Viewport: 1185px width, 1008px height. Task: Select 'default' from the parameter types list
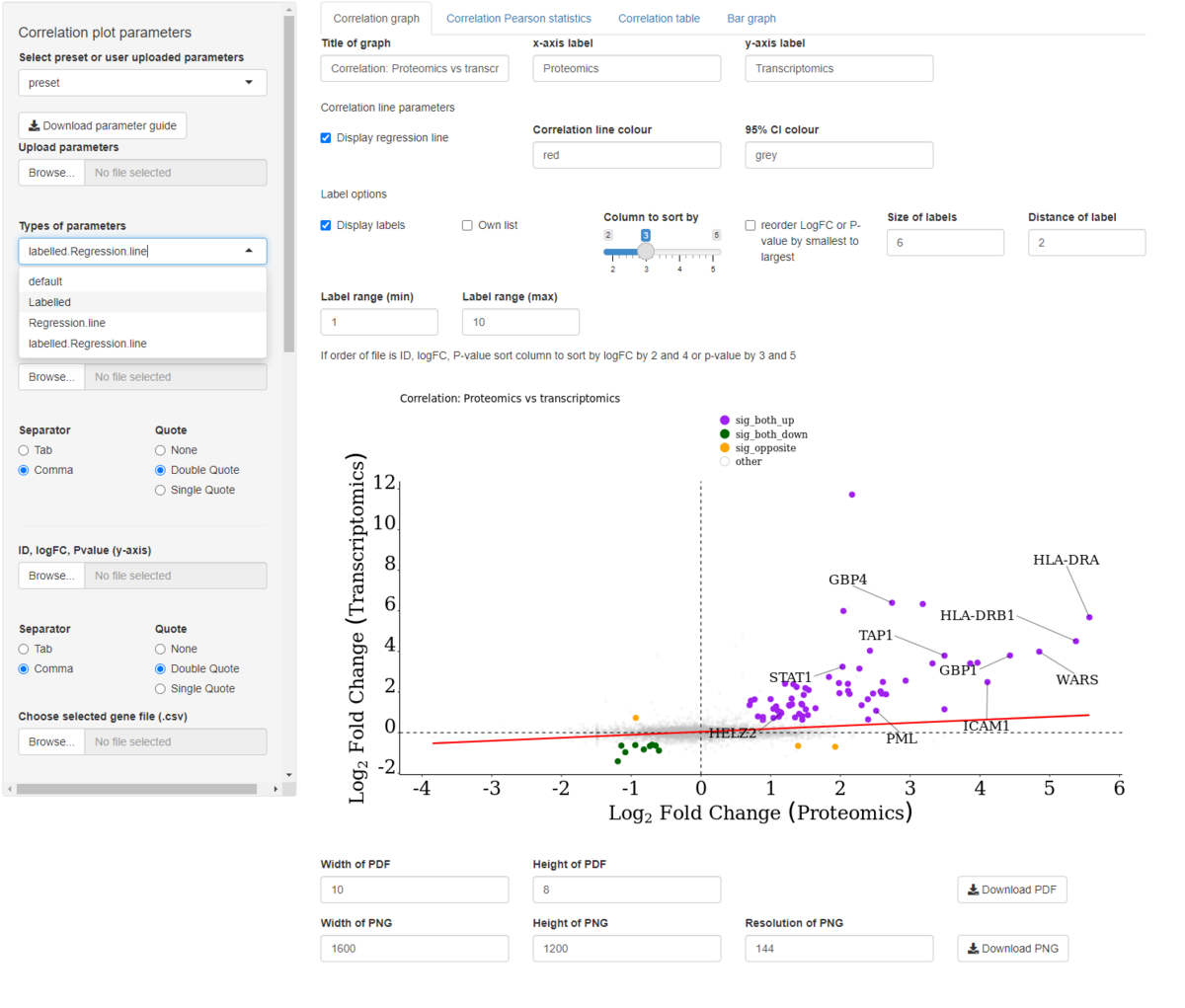click(x=142, y=281)
